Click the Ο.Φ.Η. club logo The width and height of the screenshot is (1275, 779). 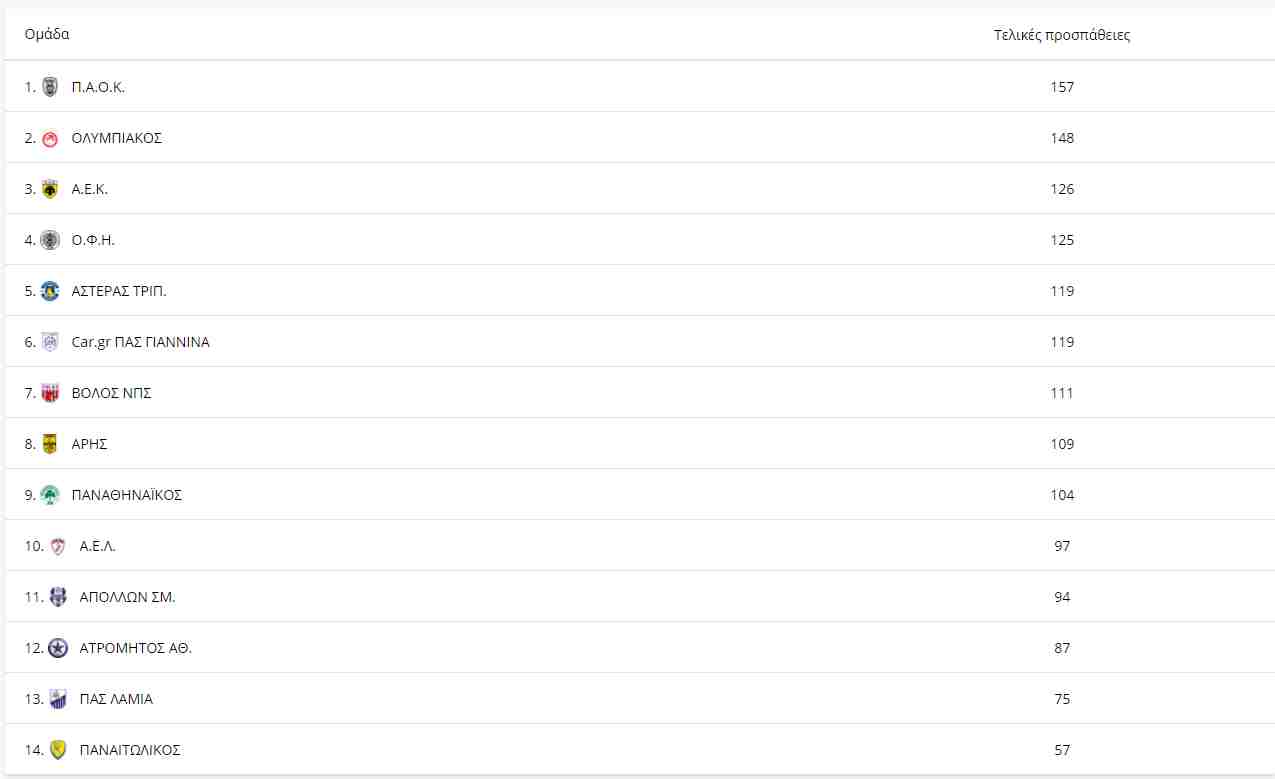point(50,240)
